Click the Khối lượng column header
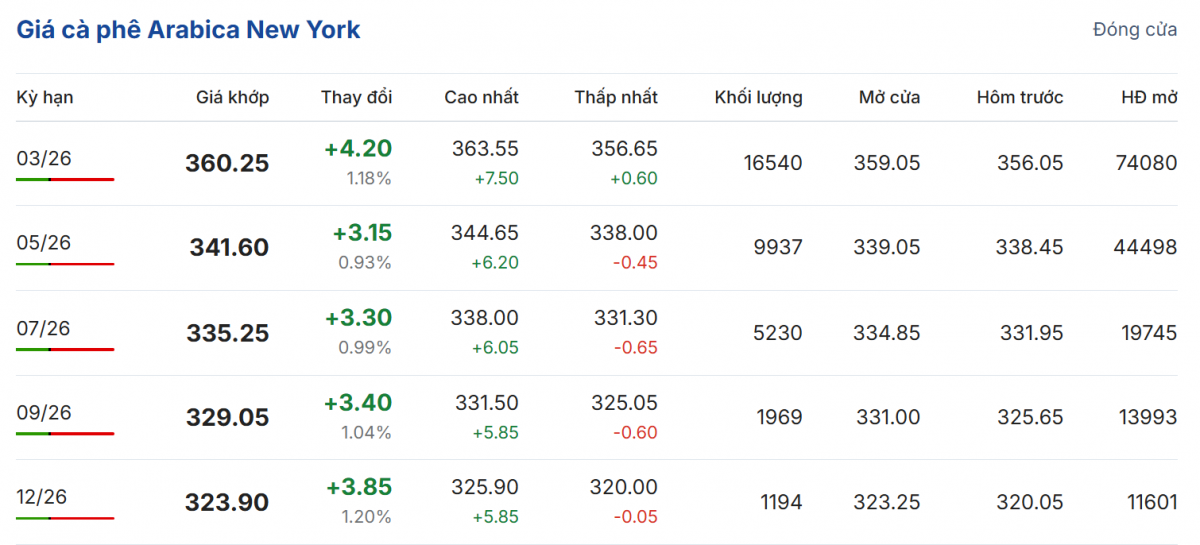1200x545 pixels. [758, 97]
